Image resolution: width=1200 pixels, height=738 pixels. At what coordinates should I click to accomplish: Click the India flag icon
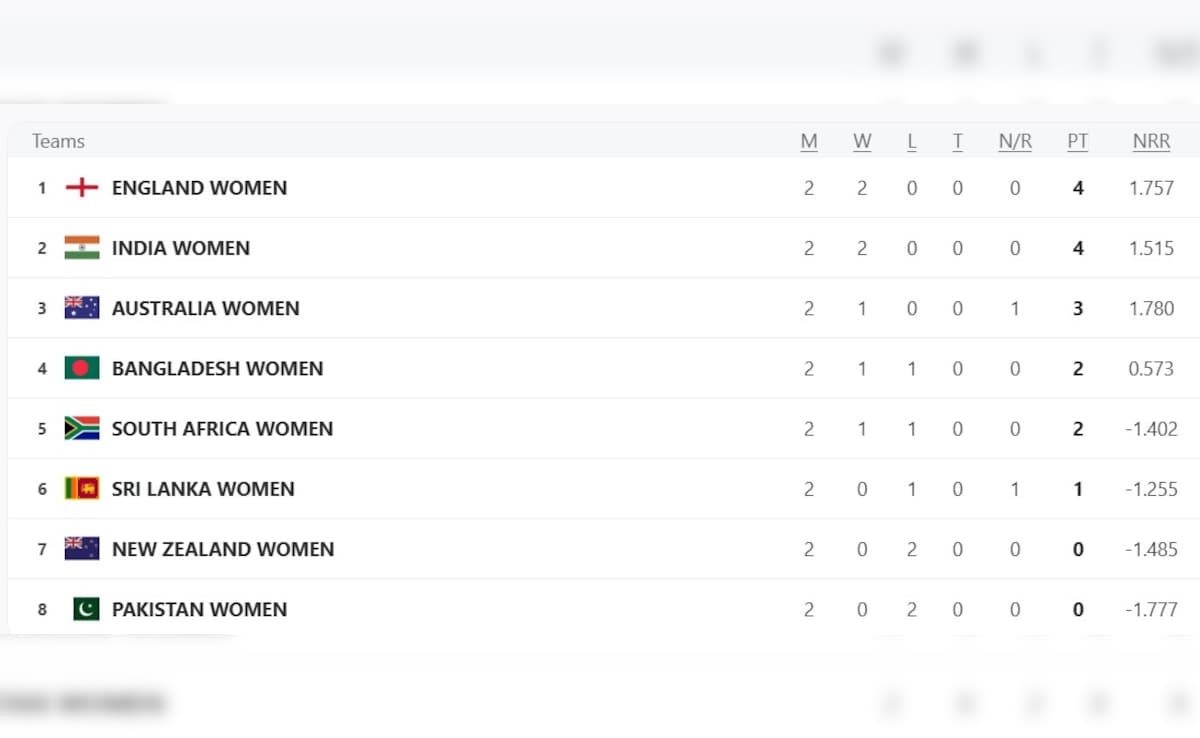82,248
